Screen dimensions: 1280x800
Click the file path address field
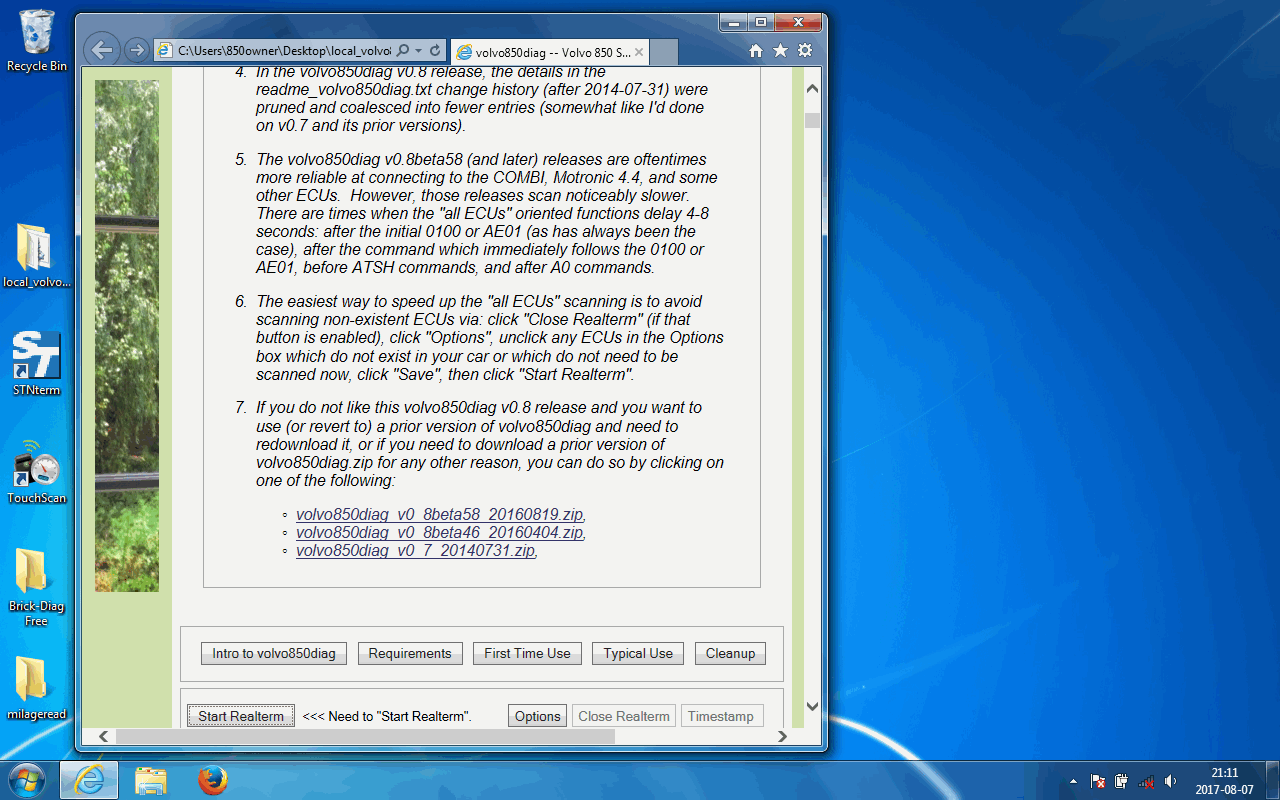[283, 50]
